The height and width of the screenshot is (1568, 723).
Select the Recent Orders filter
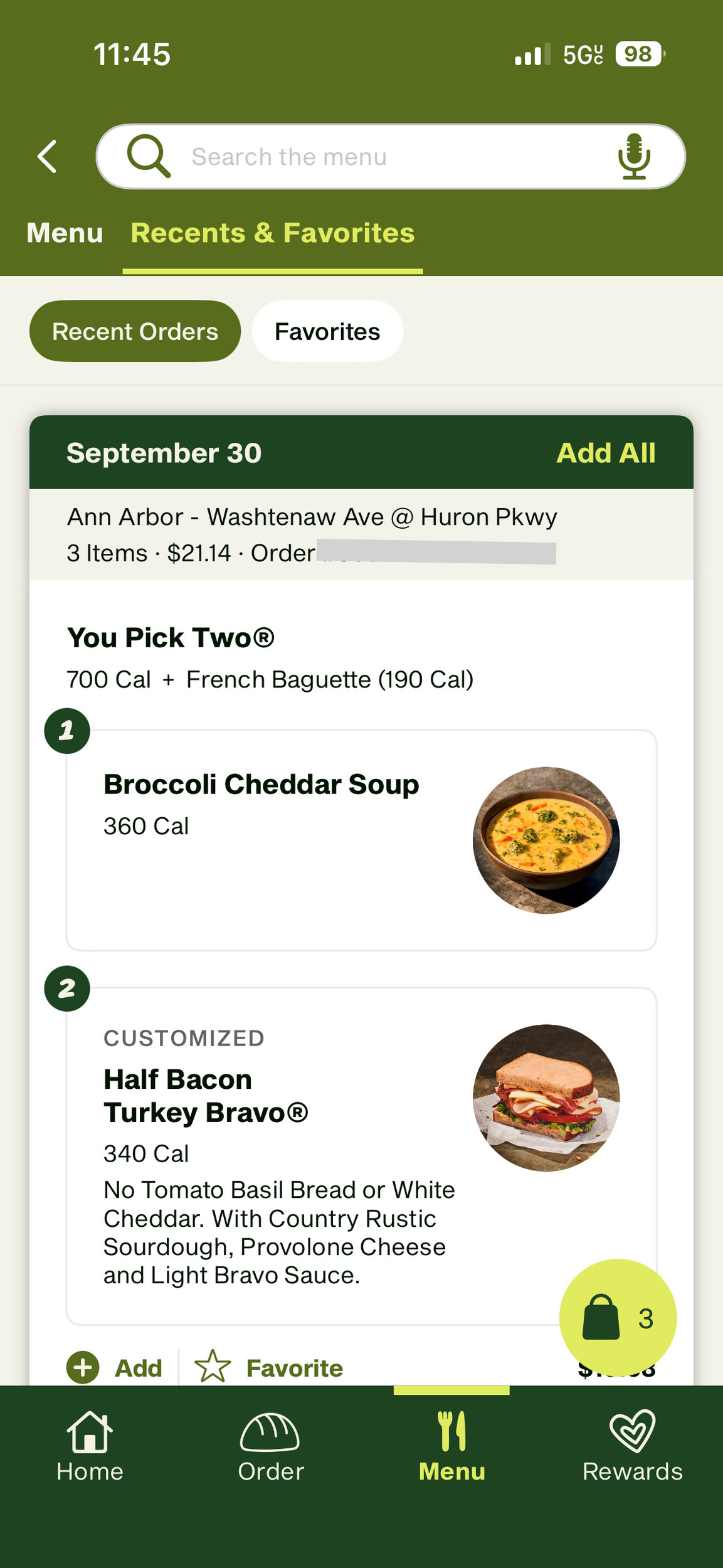pyautogui.click(x=135, y=331)
